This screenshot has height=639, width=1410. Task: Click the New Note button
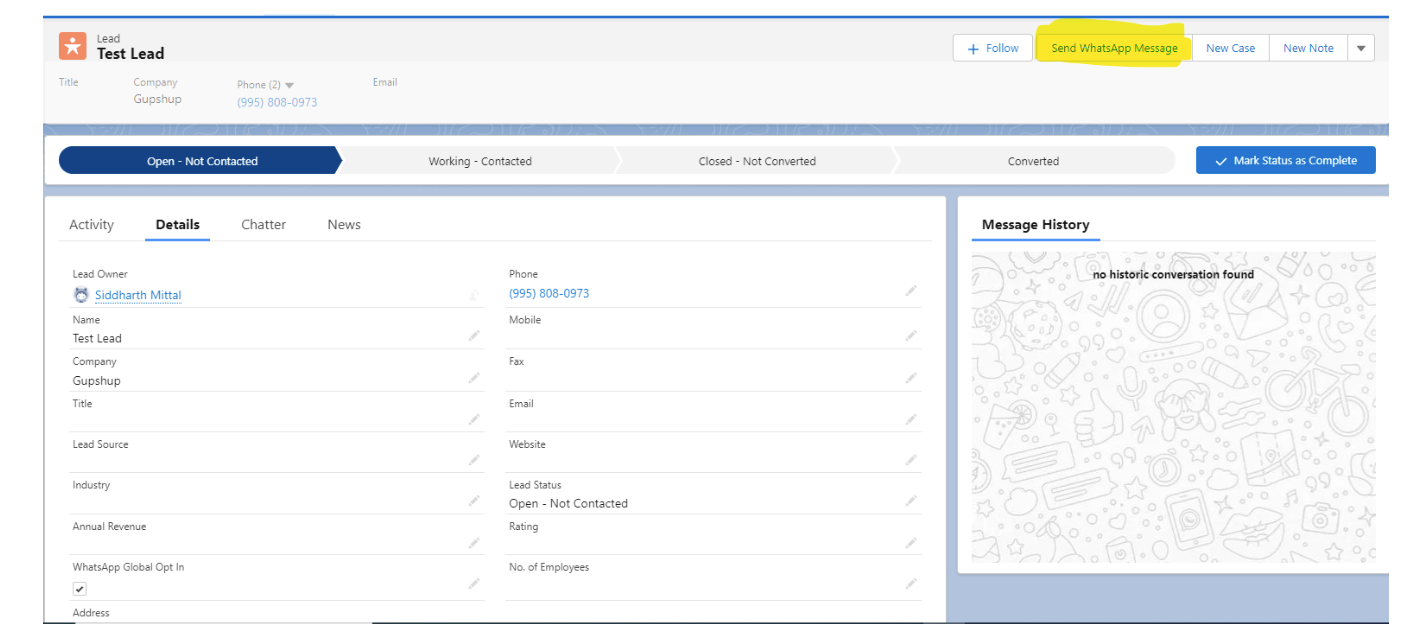(x=1308, y=48)
